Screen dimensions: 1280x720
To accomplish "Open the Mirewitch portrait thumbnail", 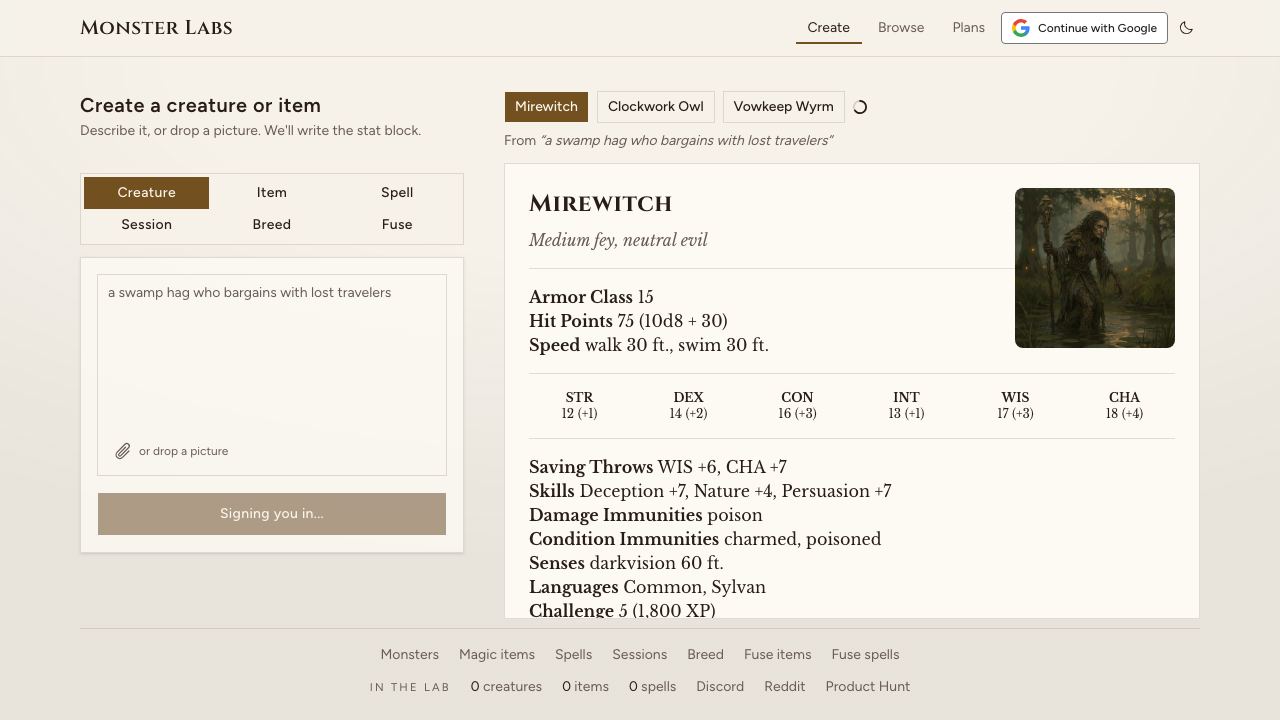I will [1095, 268].
